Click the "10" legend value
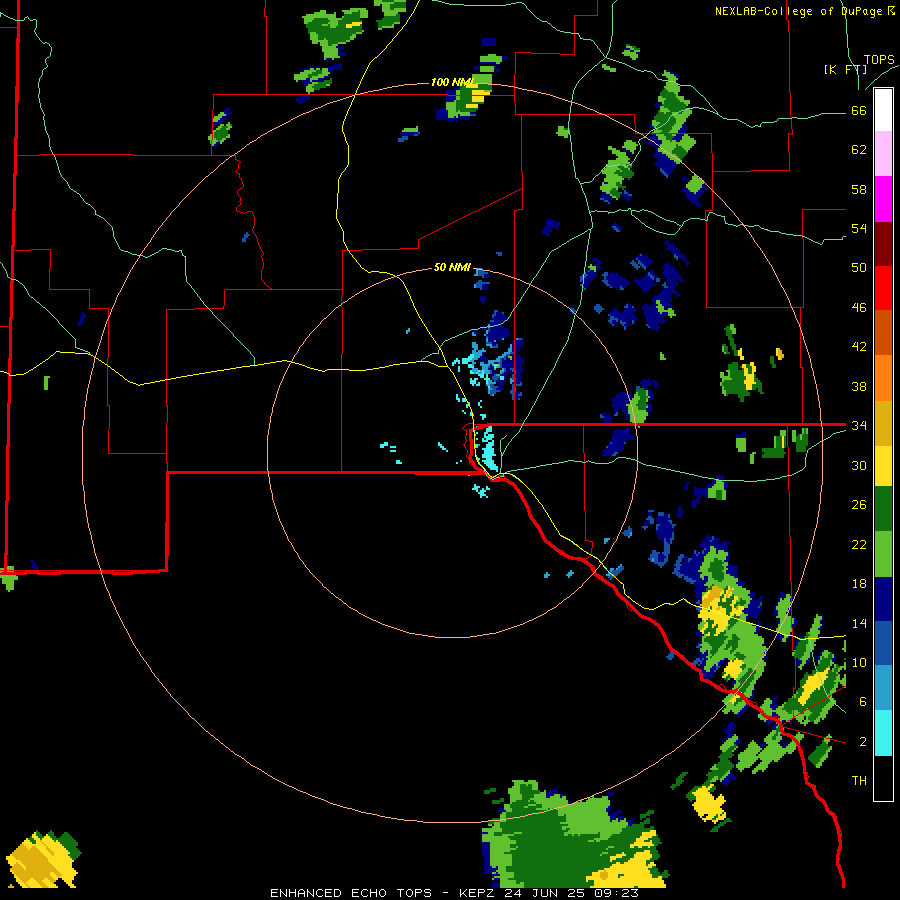Image resolution: width=900 pixels, height=900 pixels. (x=859, y=663)
